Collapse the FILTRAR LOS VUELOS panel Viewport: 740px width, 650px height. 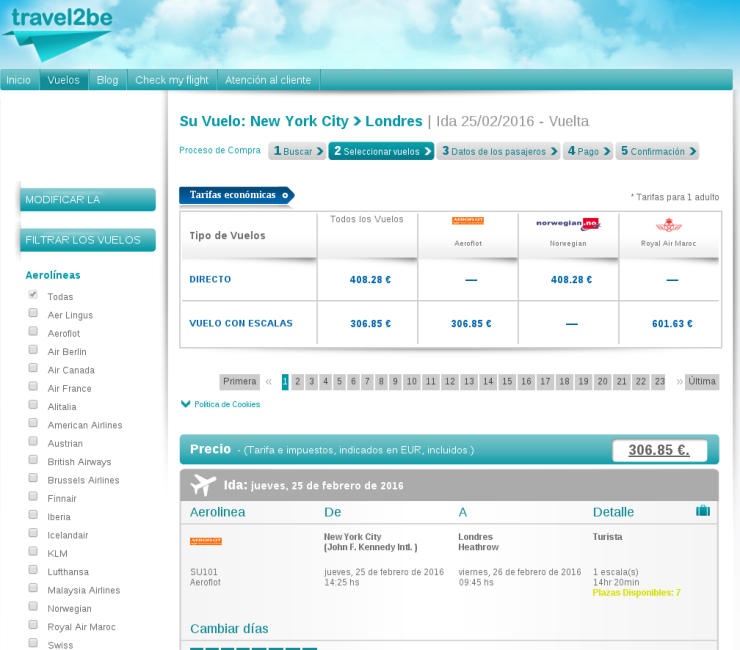(88, 239)
